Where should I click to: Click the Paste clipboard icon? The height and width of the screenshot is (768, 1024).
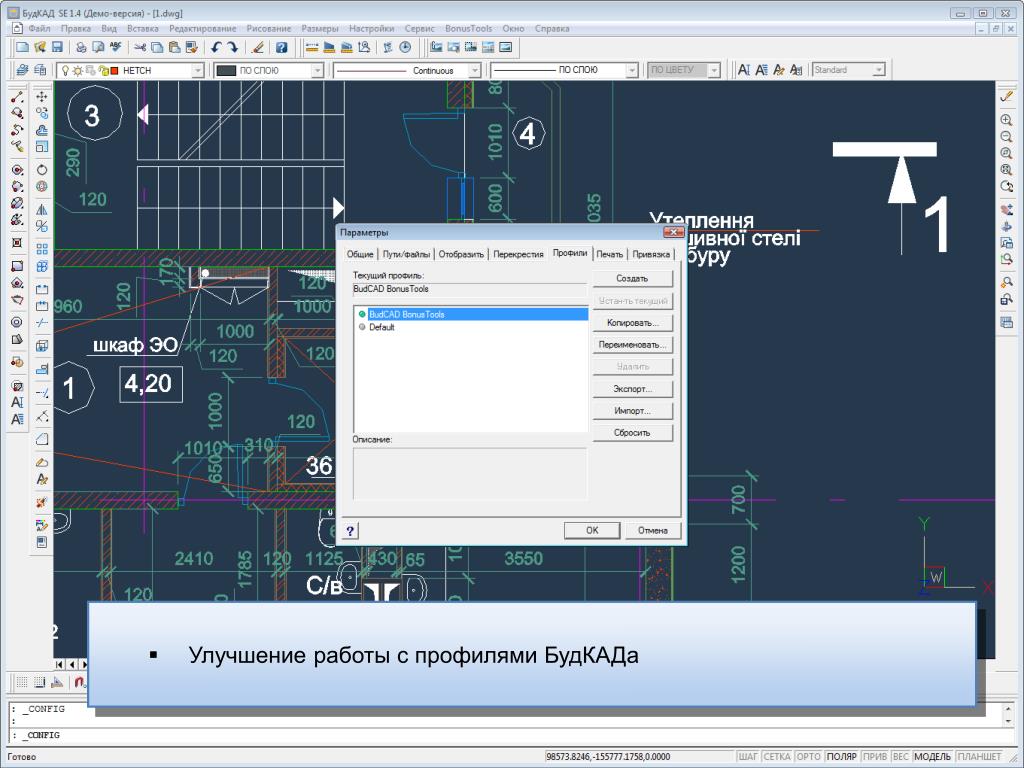click(x=174, y=47)
